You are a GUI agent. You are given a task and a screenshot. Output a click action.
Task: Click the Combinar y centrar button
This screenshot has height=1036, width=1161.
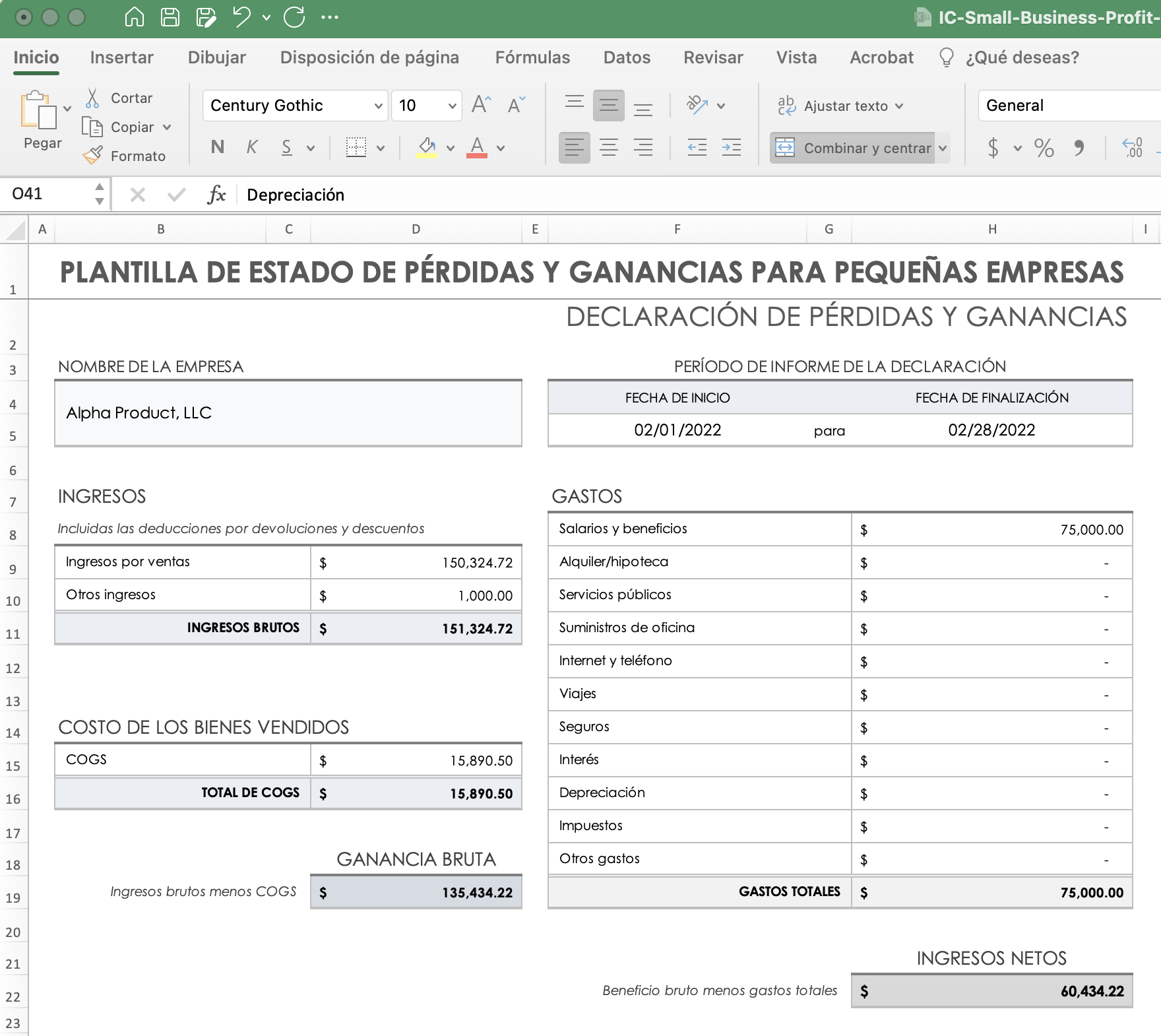[x=852, y=148]
